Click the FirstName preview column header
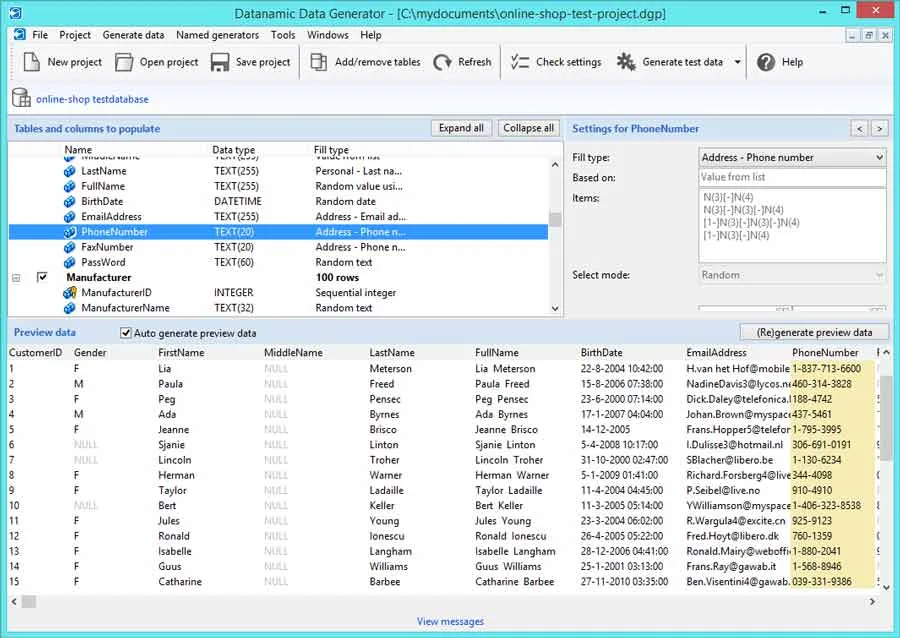 181,353
